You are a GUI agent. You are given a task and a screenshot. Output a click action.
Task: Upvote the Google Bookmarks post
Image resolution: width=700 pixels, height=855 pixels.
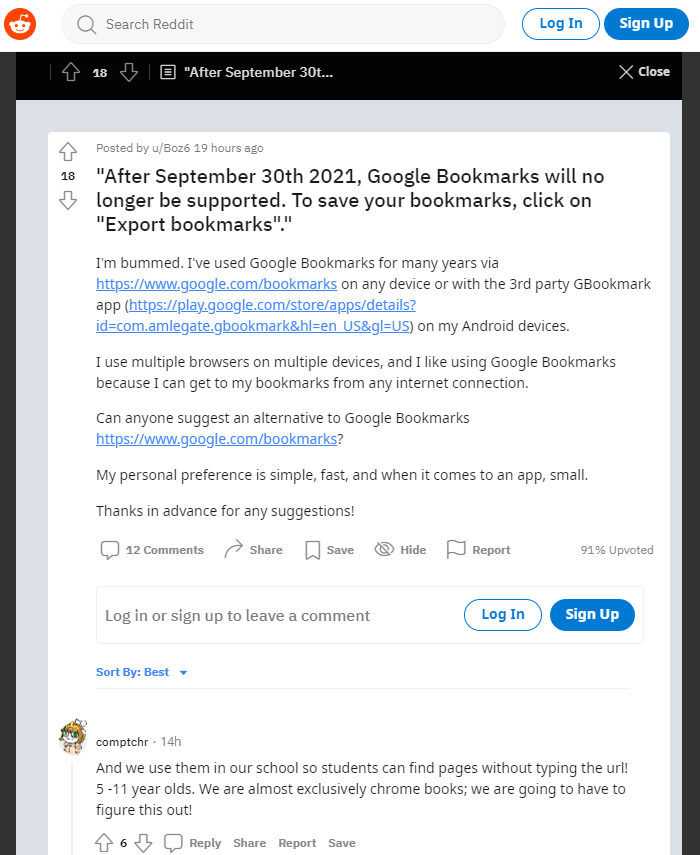click(x=68, y=152)
